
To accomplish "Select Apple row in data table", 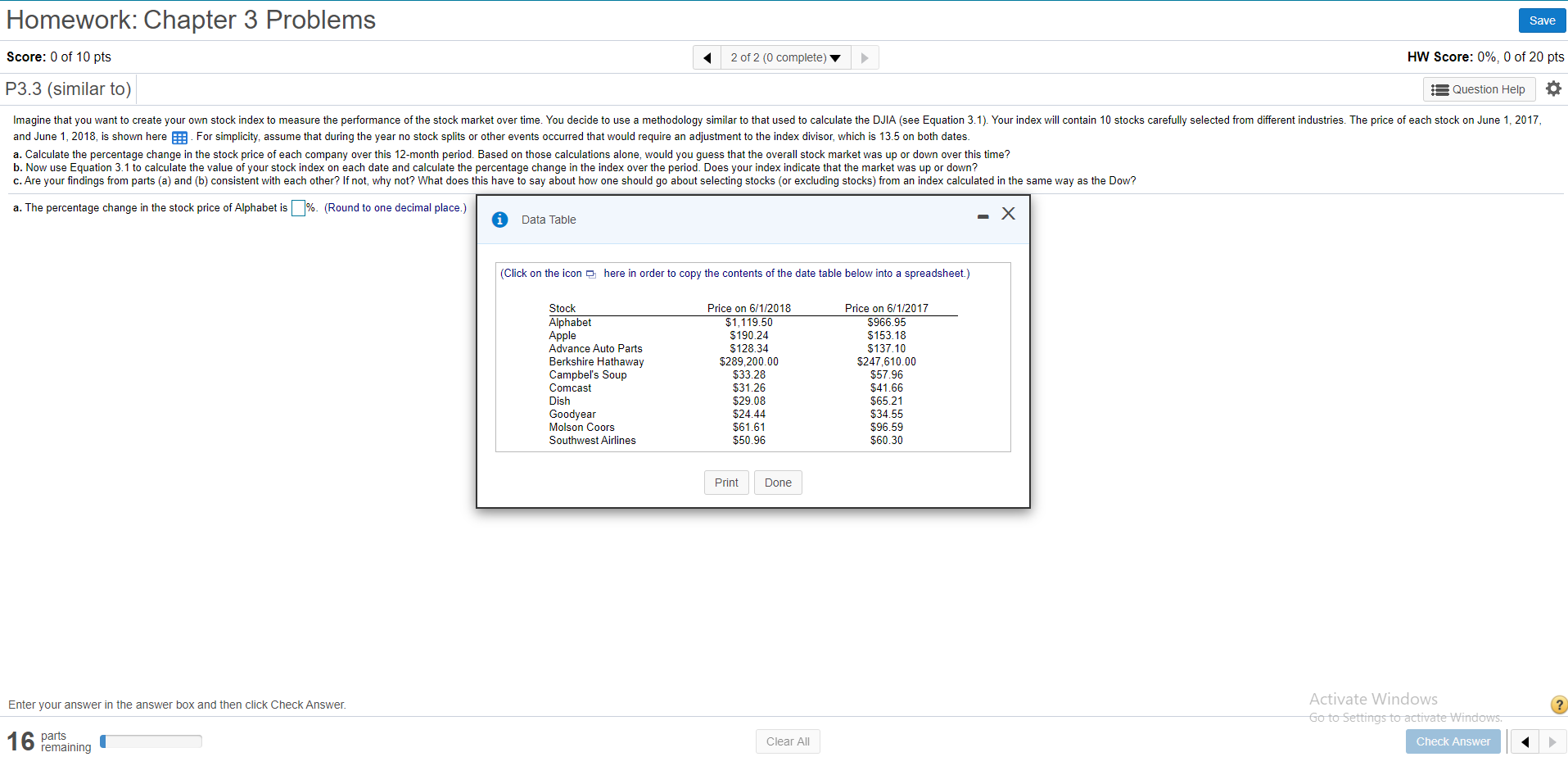I will 752,336.
